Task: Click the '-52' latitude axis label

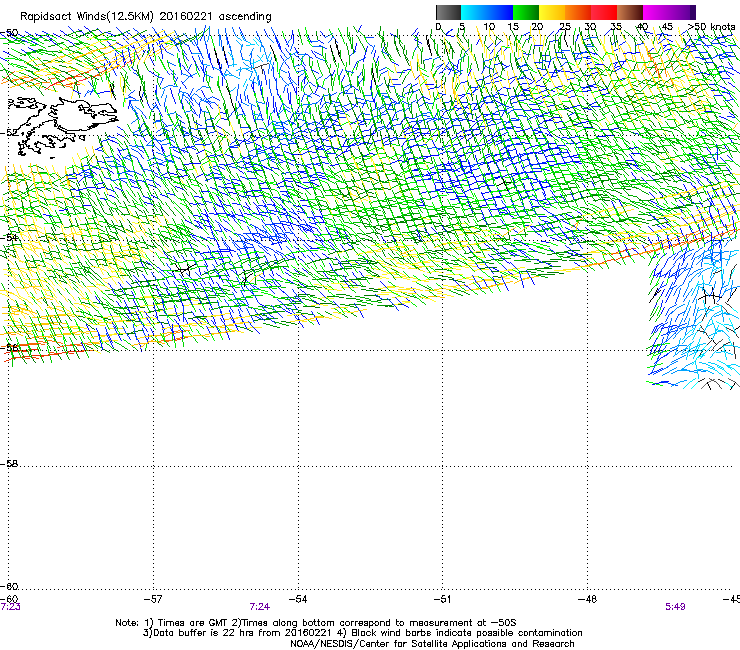Action: pos(9,133)
